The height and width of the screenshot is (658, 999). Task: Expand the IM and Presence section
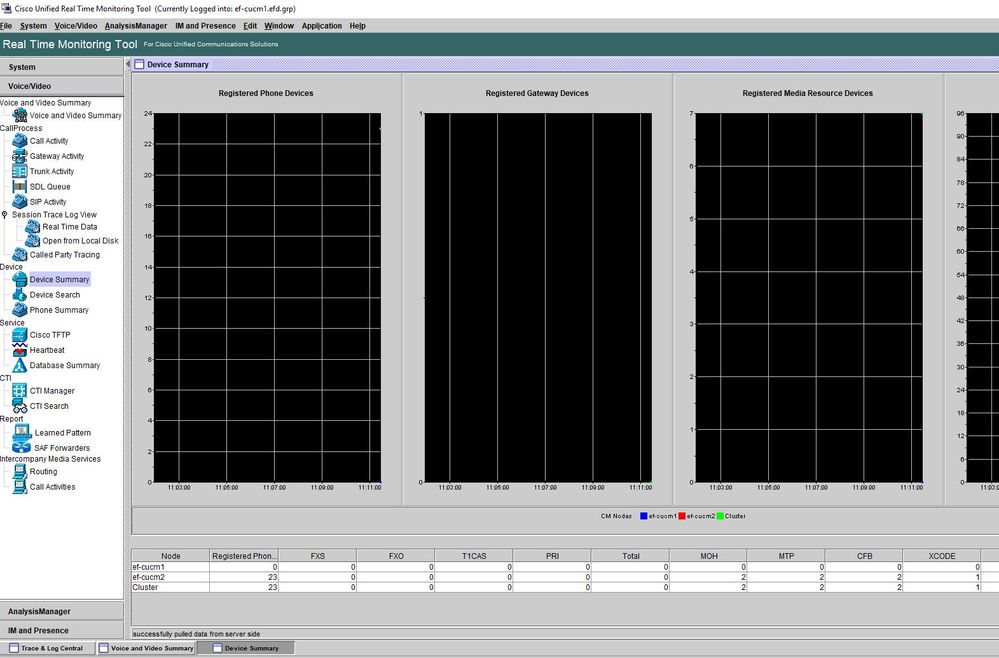62,630
